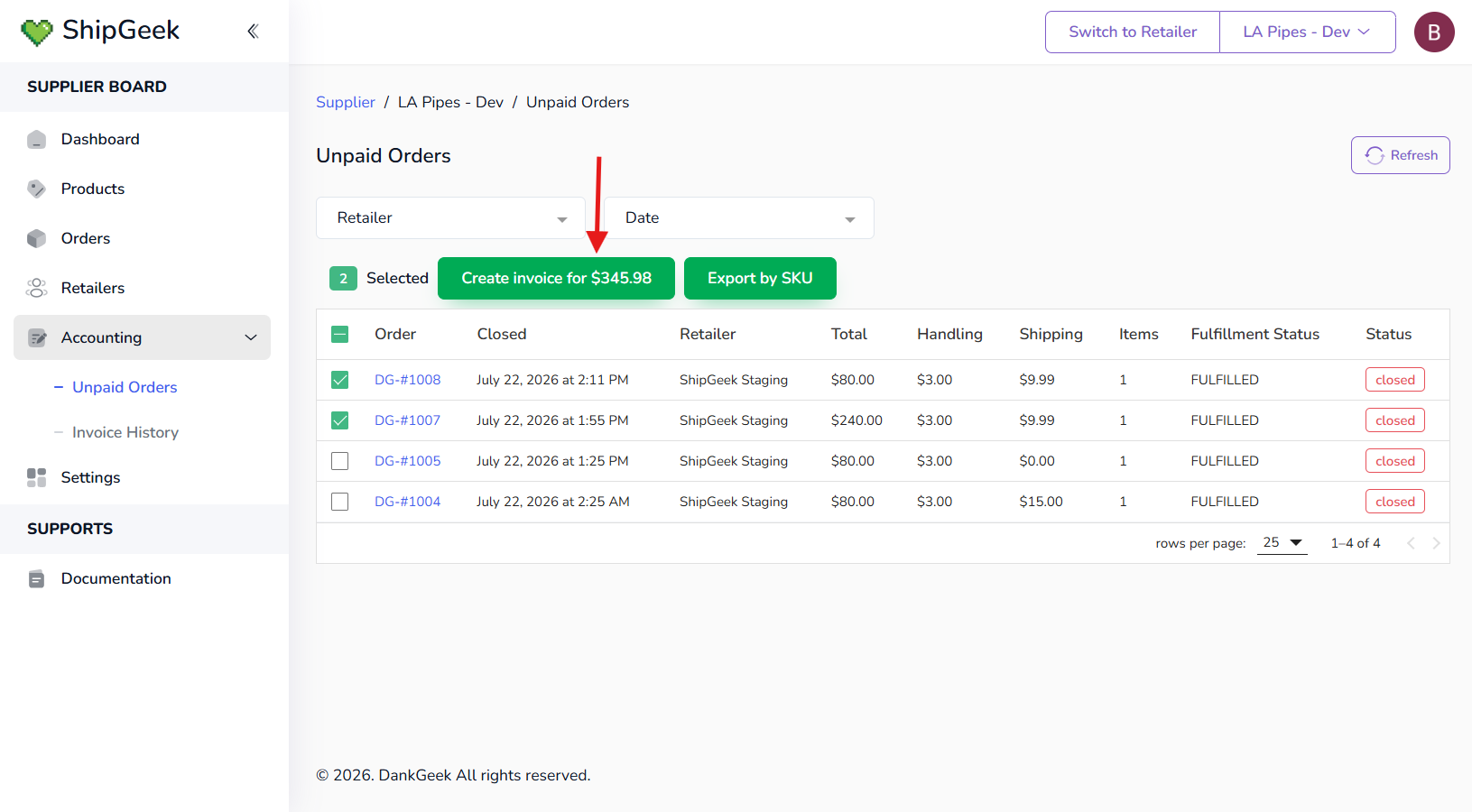Open Retailers in the sidebar
Viewport: 1472px width, 812px height.
click(x=93, y=288)
